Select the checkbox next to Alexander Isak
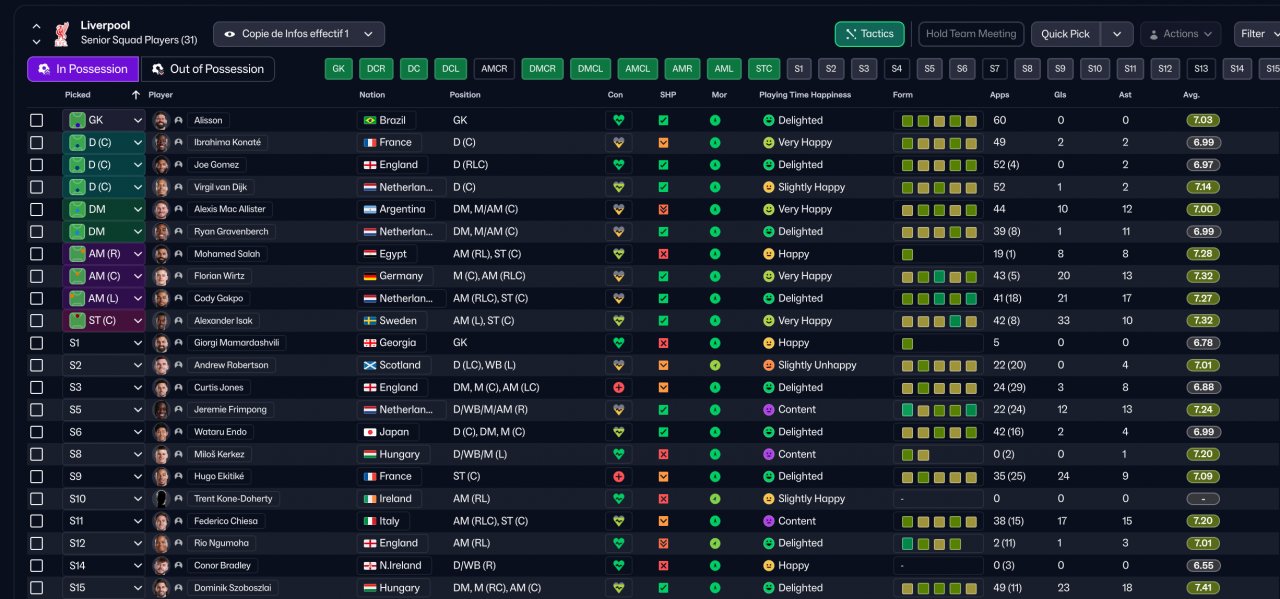 [37, 321]
